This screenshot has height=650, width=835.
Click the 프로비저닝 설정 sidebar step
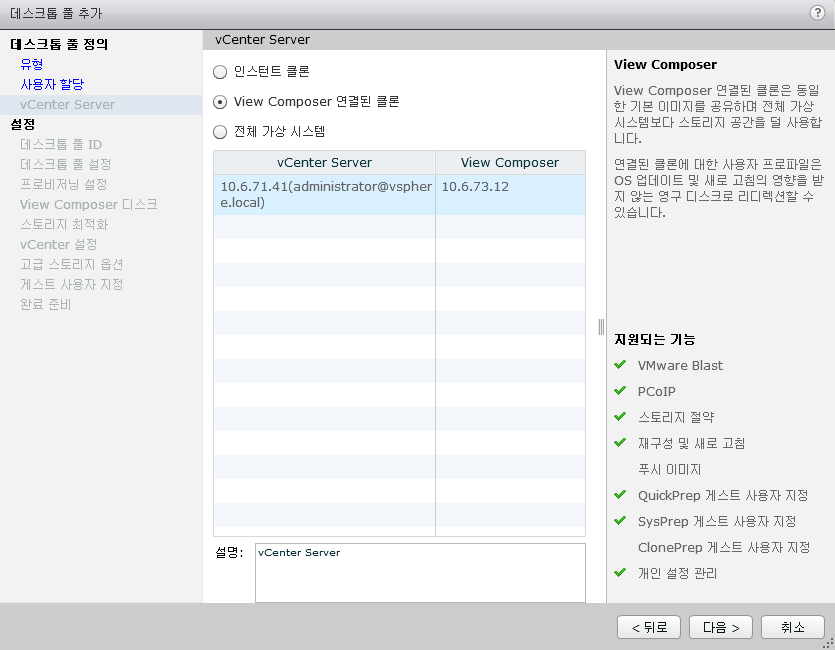63,184
